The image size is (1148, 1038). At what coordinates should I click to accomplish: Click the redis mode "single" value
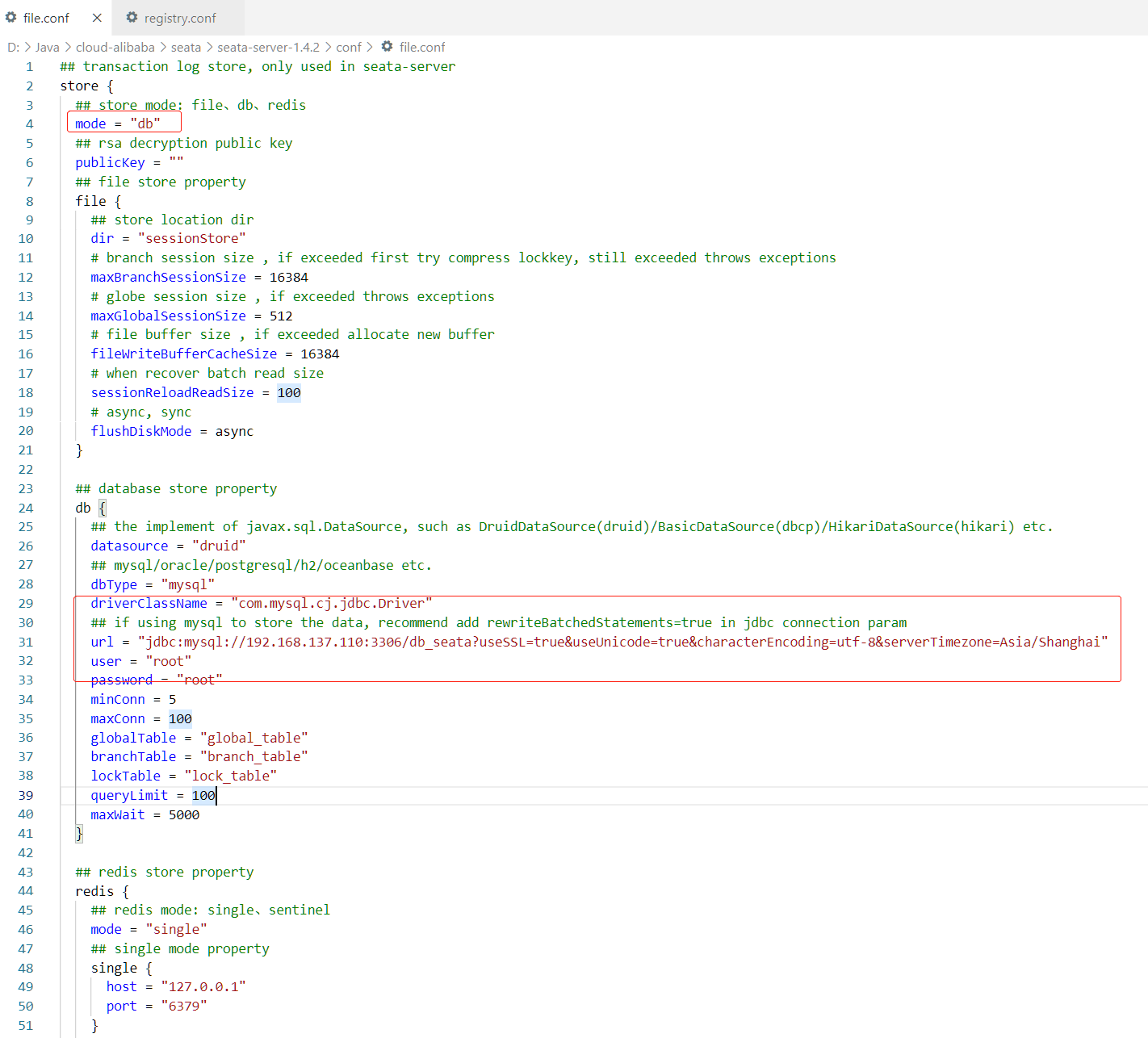(x=176, y=929)
